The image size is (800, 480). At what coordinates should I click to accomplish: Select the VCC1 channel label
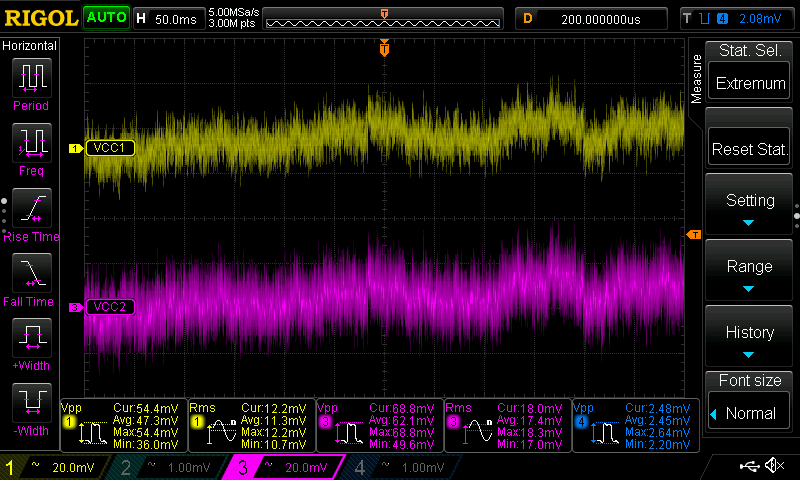pyautogui.click(x=108, y=148)
